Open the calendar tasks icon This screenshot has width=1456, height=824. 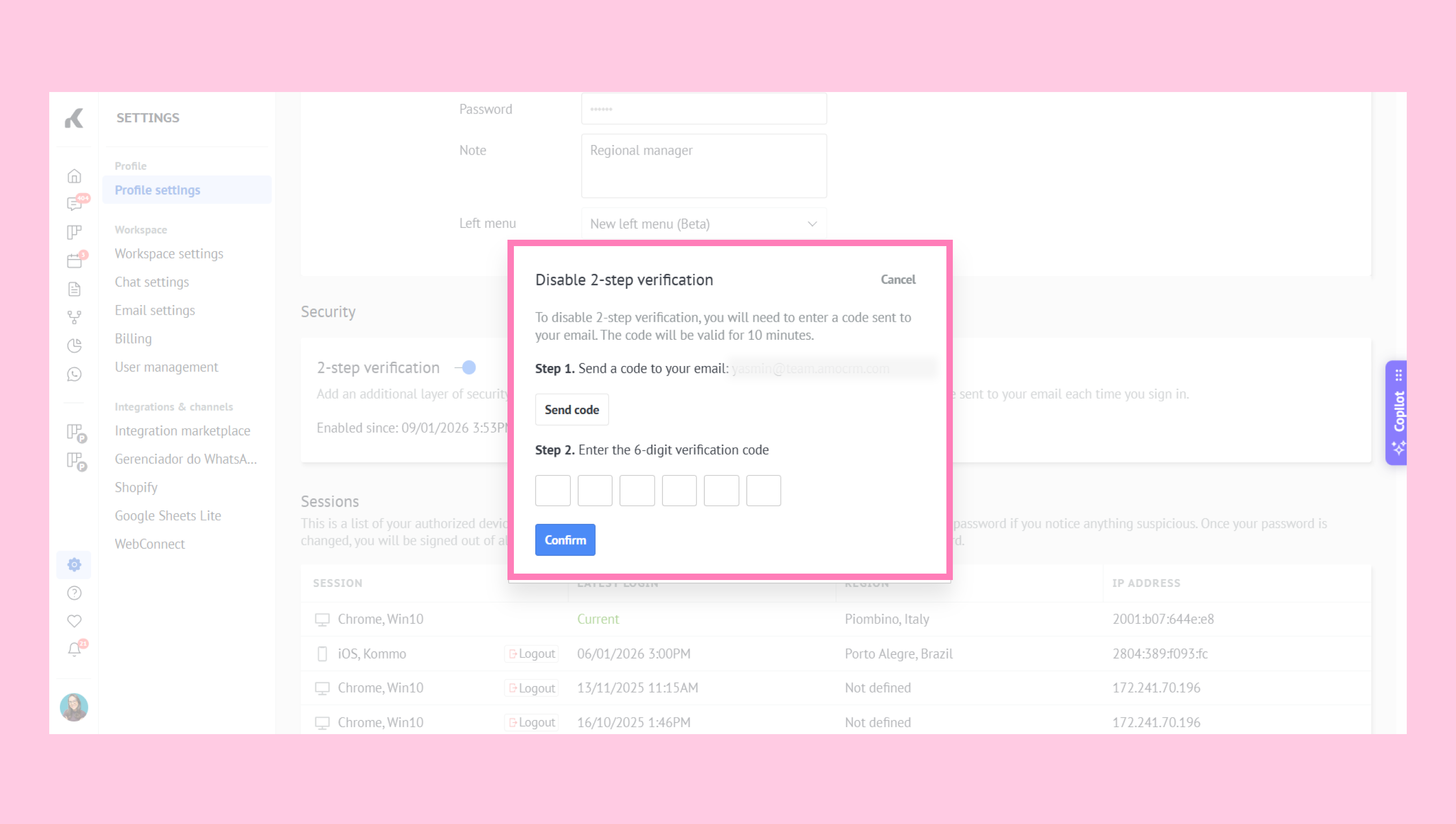coord(74,261)
